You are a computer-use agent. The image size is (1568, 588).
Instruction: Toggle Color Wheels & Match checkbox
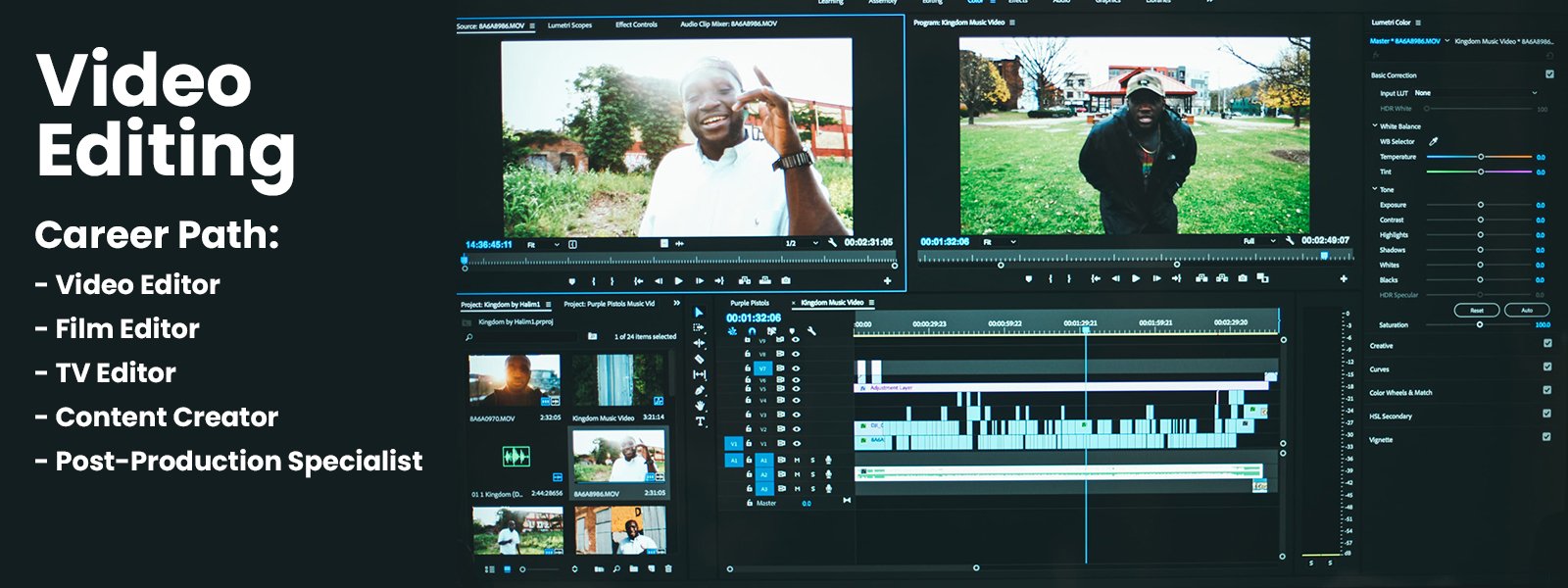click(1547, 390)
